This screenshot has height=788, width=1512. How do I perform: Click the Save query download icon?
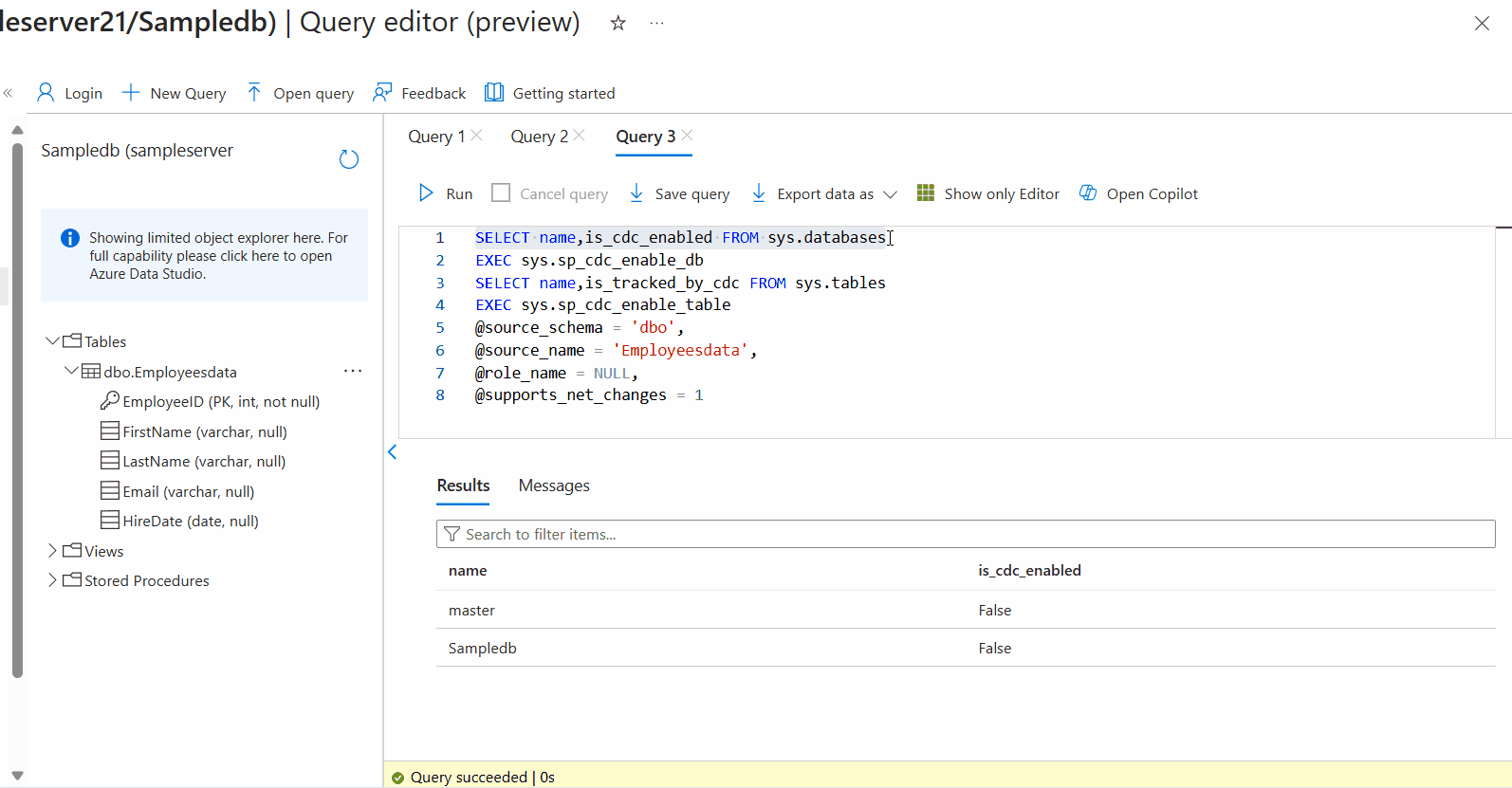[636, 193]
